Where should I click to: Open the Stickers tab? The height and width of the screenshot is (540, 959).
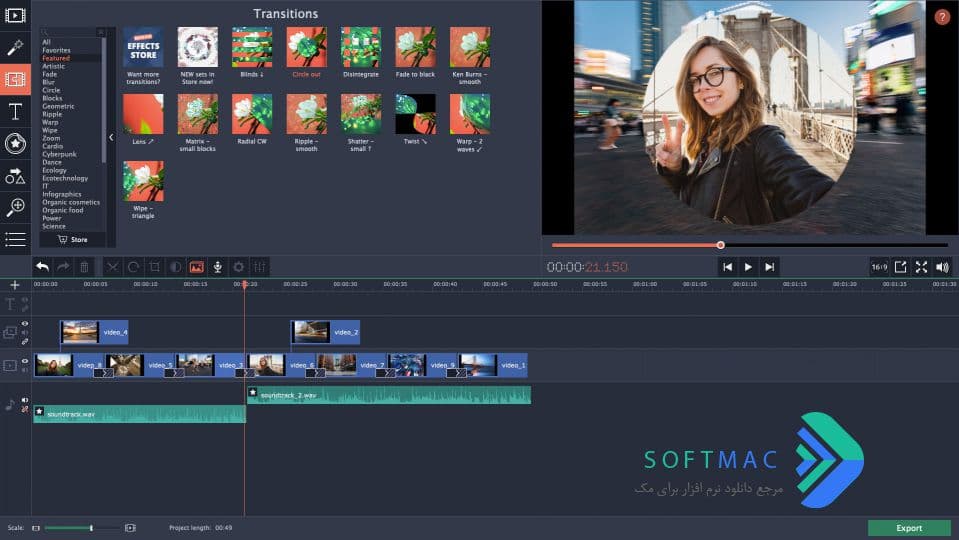(15, 144)
